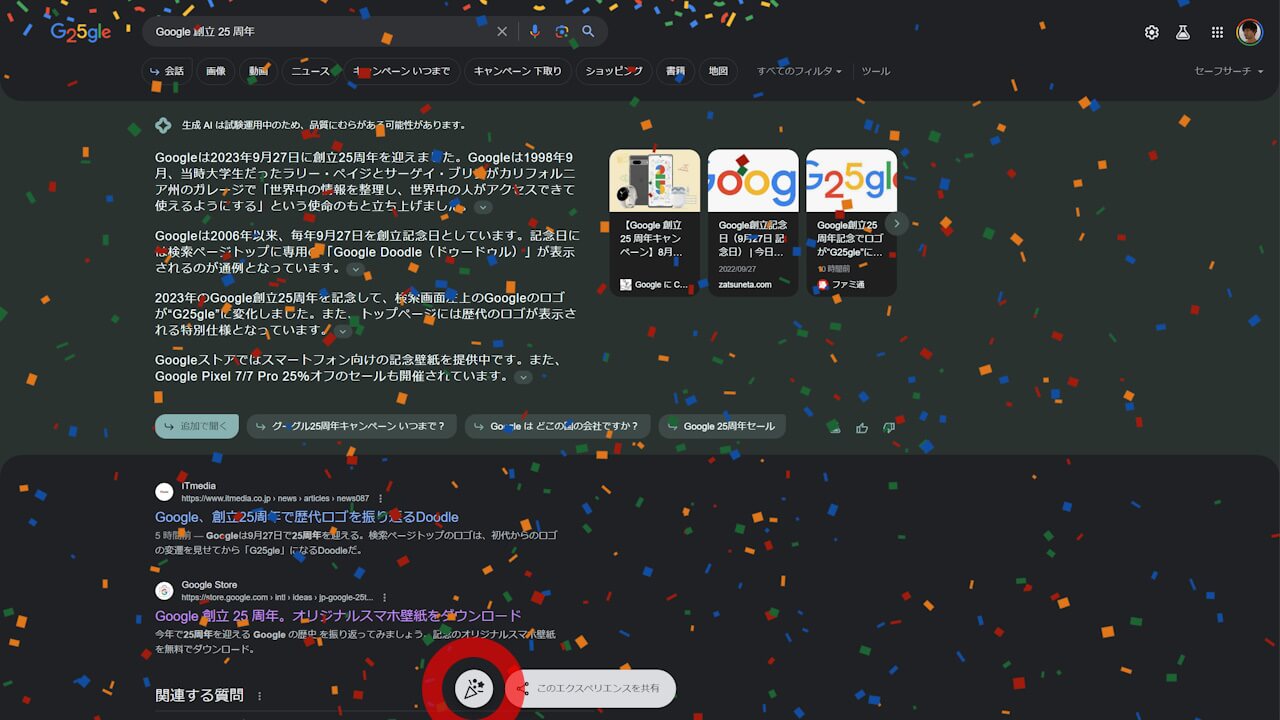1280x720 pixels.
Task: Click the magnifying glass search icon
Action: point(589,31)
